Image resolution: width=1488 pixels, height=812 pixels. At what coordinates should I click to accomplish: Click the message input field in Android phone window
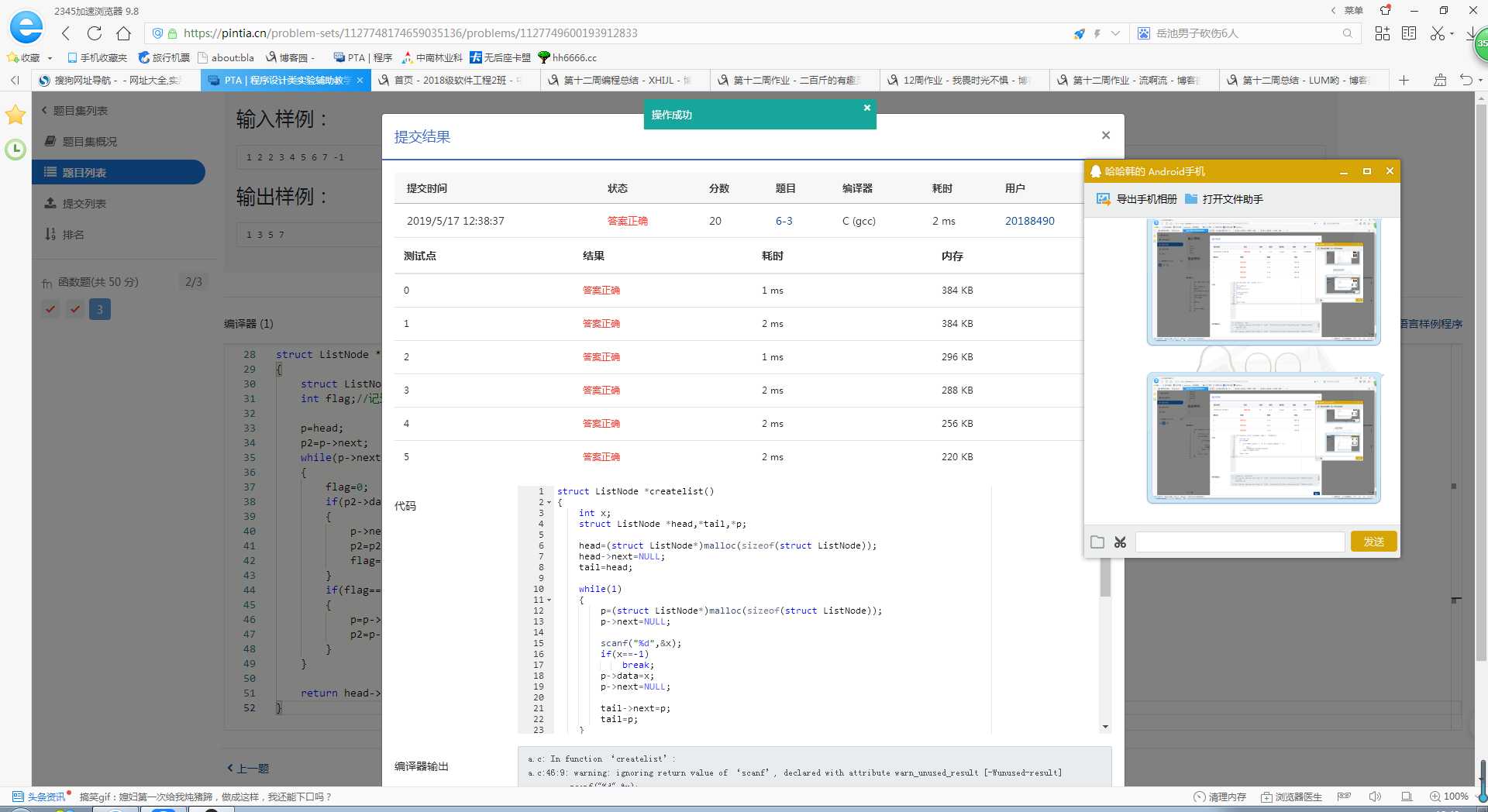click(x=1240, y=542)
